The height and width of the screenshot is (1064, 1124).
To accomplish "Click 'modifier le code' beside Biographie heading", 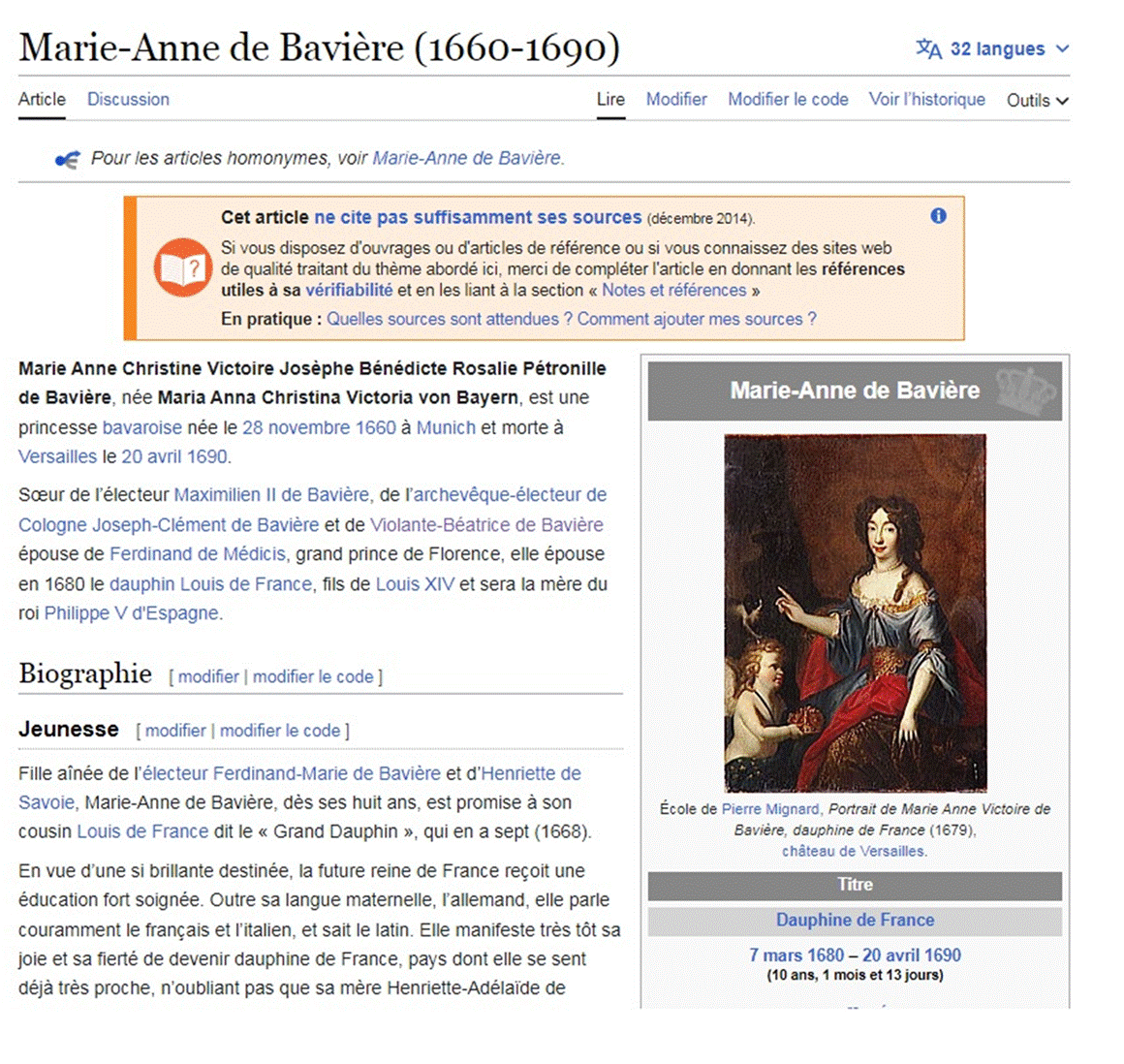I will click(x=313, y=676).
